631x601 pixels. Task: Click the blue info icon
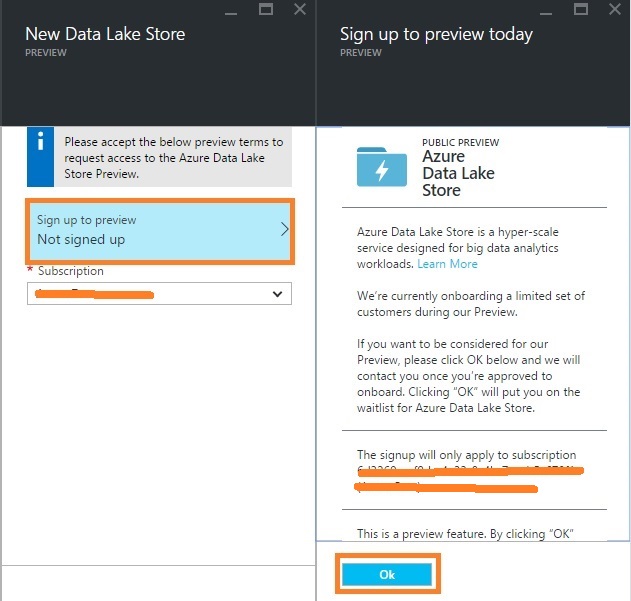coord(40,142)
